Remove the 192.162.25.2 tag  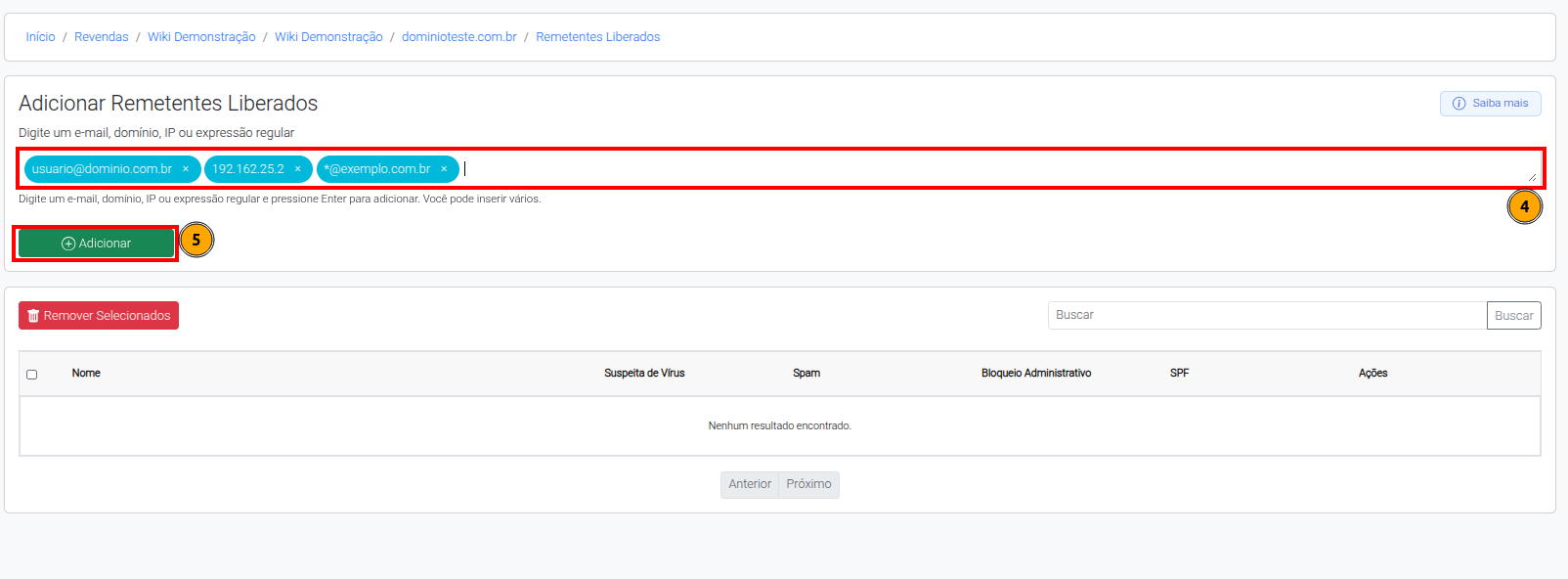[298, 169]
